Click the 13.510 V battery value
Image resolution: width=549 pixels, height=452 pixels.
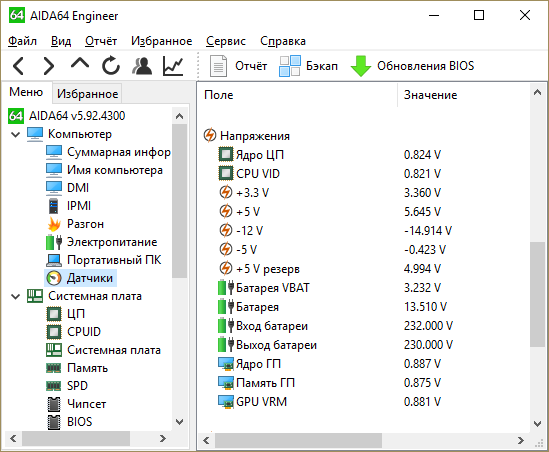425,307
